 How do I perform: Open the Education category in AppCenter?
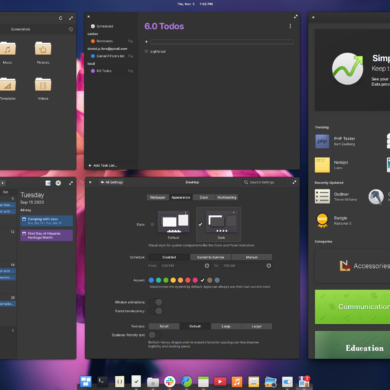coord(352,345)
